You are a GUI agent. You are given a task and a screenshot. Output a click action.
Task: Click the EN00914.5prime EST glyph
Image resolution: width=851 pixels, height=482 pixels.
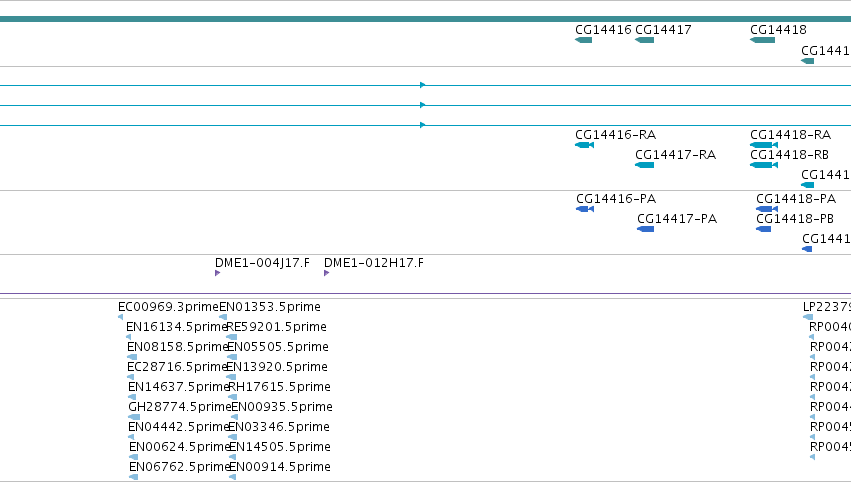click(x=233, y=477)
